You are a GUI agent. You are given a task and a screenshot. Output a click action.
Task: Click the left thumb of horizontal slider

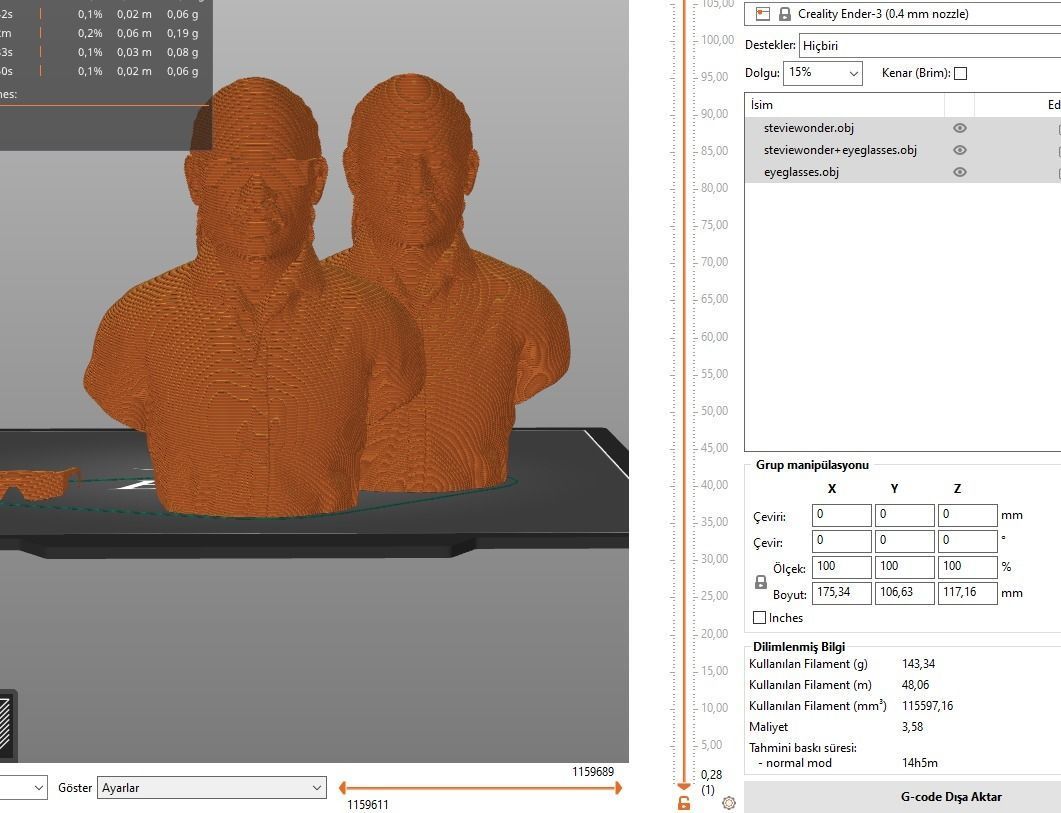coord(342,787)
